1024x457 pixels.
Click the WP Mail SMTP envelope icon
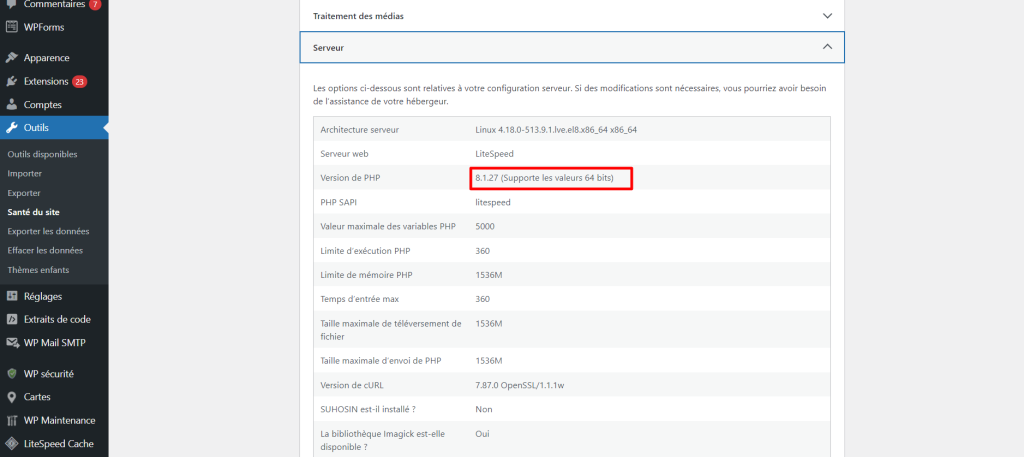coord(11,343)
